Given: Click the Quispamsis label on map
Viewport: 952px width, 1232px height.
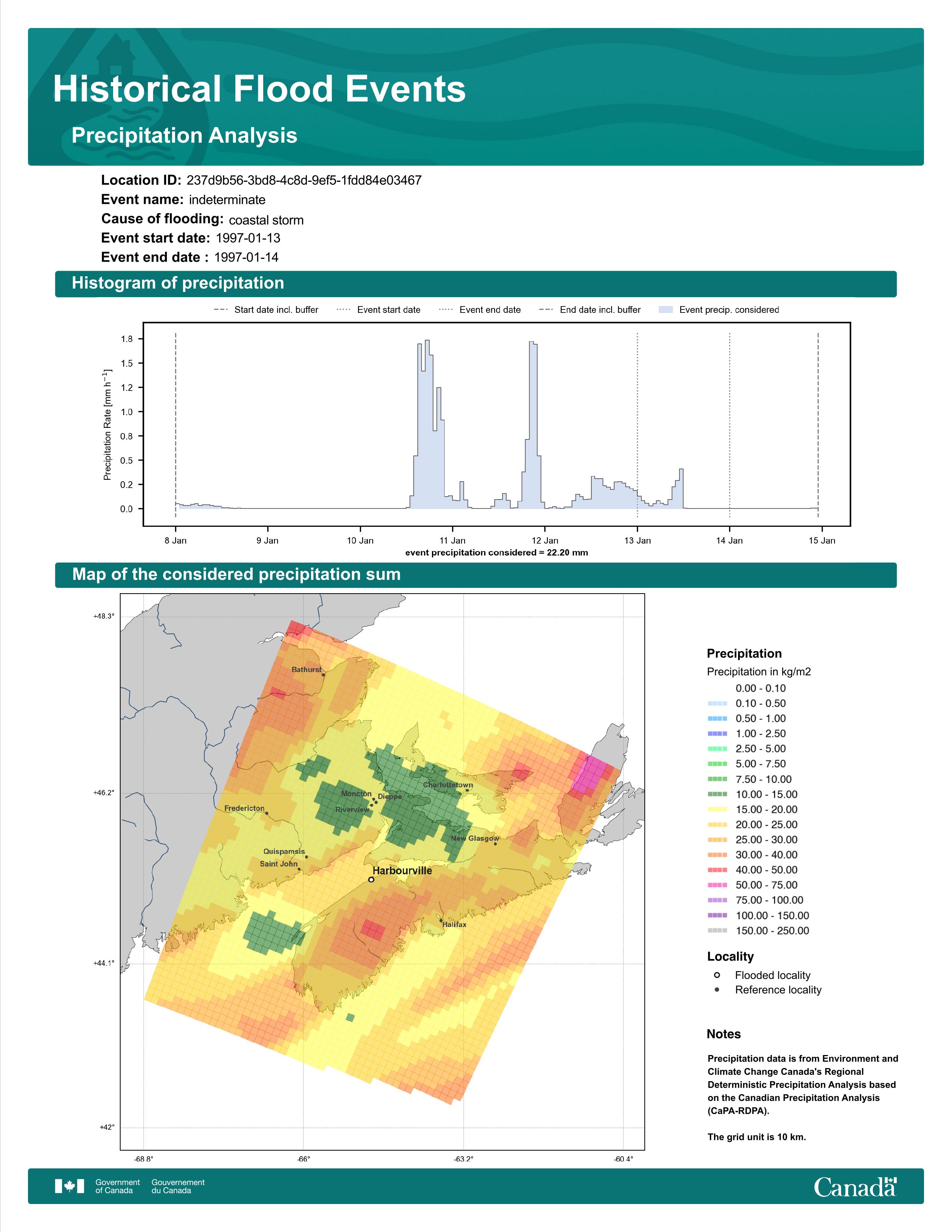Looking at the screenshot, I should 284,852.
